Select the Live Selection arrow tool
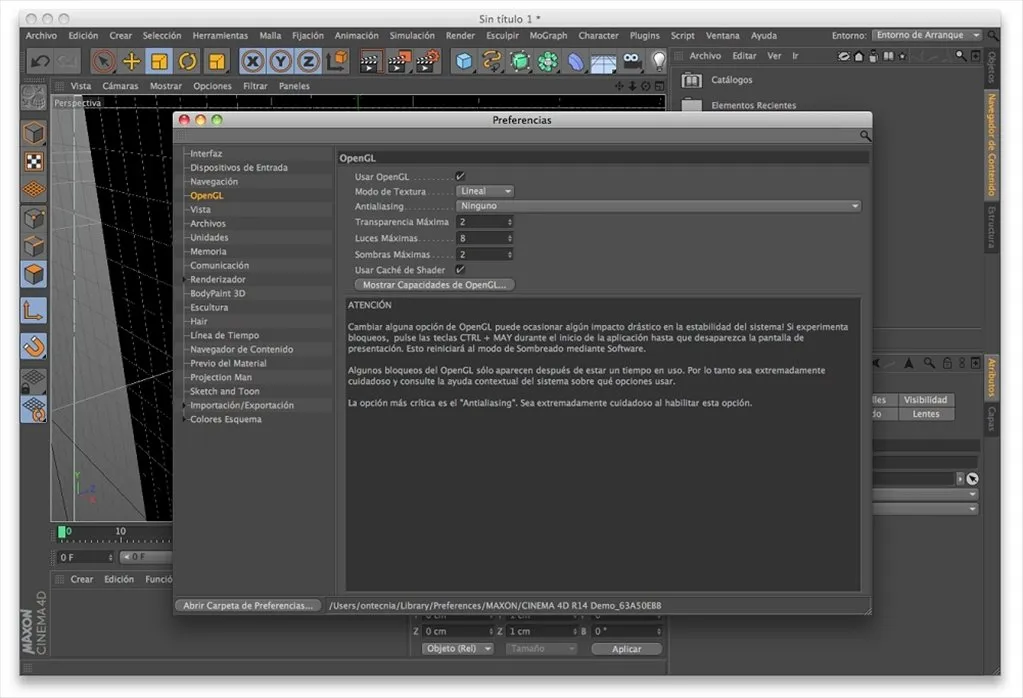 (102, 61)
